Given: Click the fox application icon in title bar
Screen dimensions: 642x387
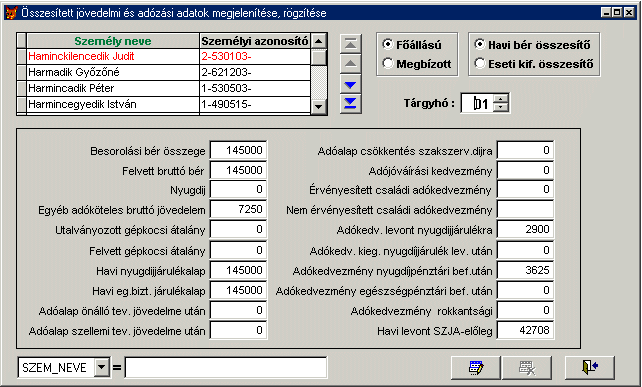Looking at the screenshot, I should coord(11,13).
